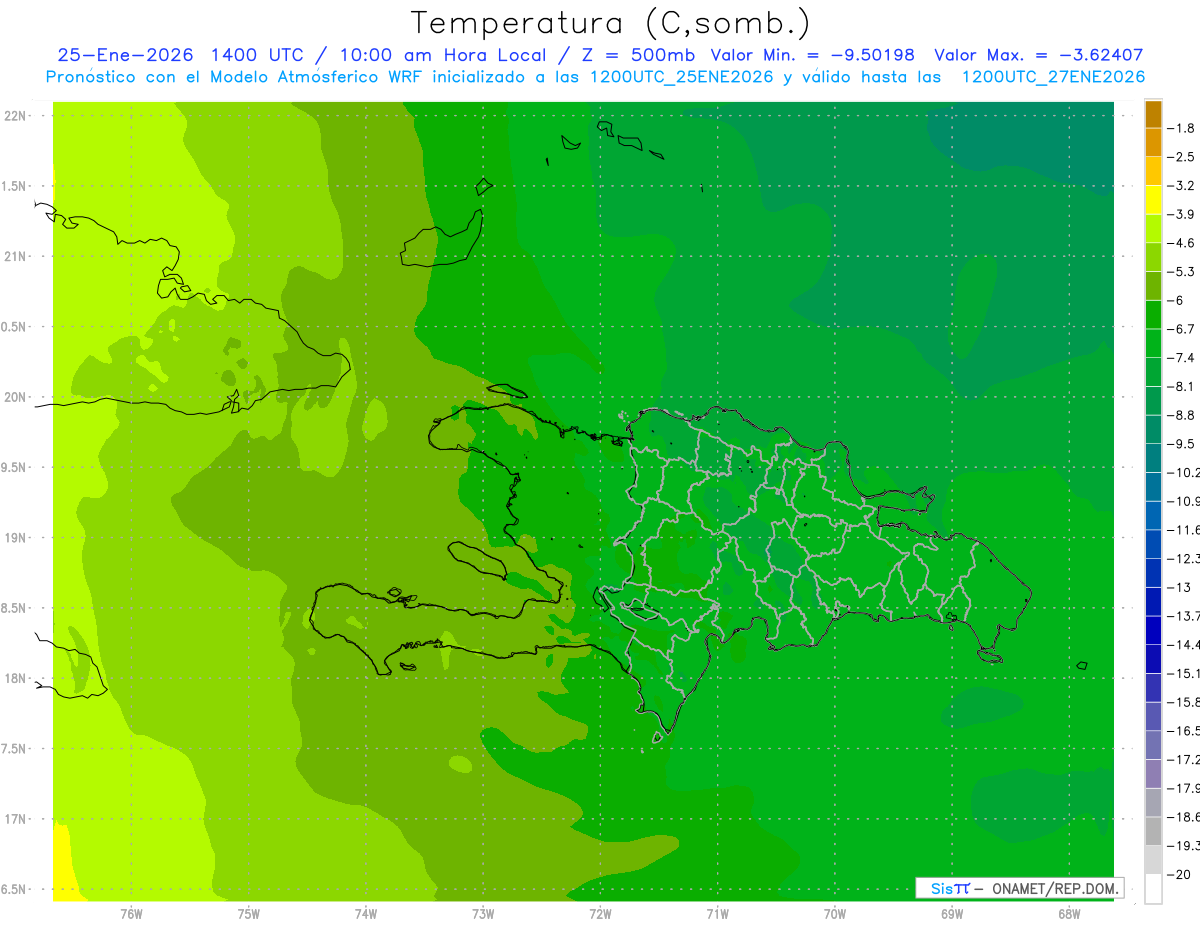Image resolution: width=1200 pixels, height=927 pixels.
Task: Click the "-1.8" color scale label
Action: (1182, 128)
